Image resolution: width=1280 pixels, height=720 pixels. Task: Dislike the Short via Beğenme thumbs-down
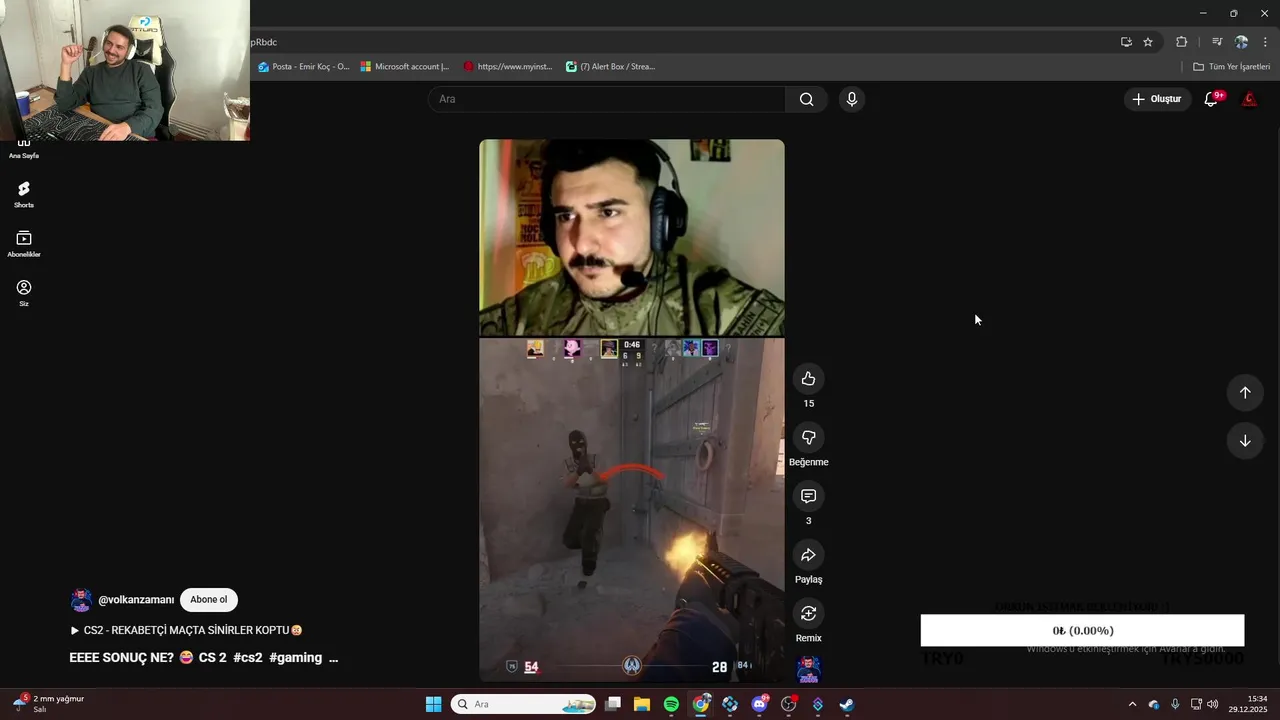point(808,437)
